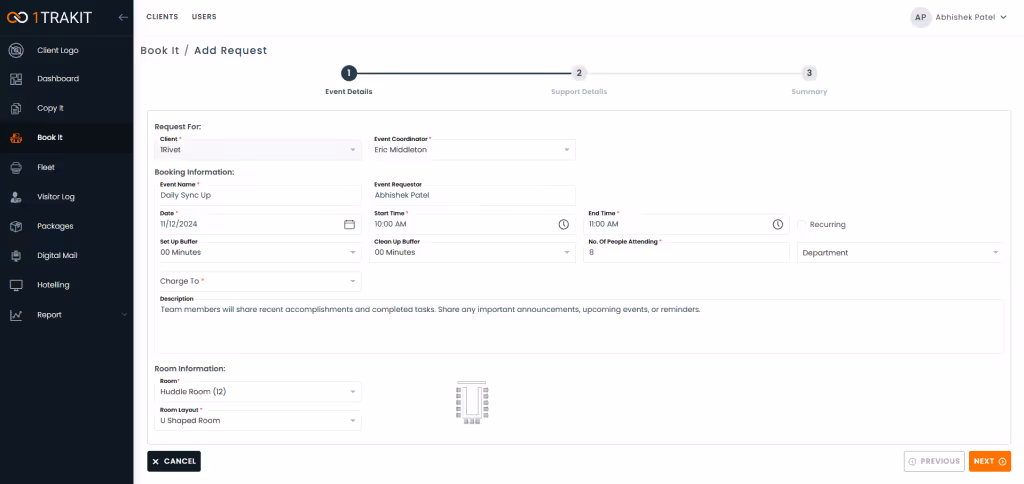Open the Room dropdown
Viewport: 1024px width, 484px height.
coord(258,392)
